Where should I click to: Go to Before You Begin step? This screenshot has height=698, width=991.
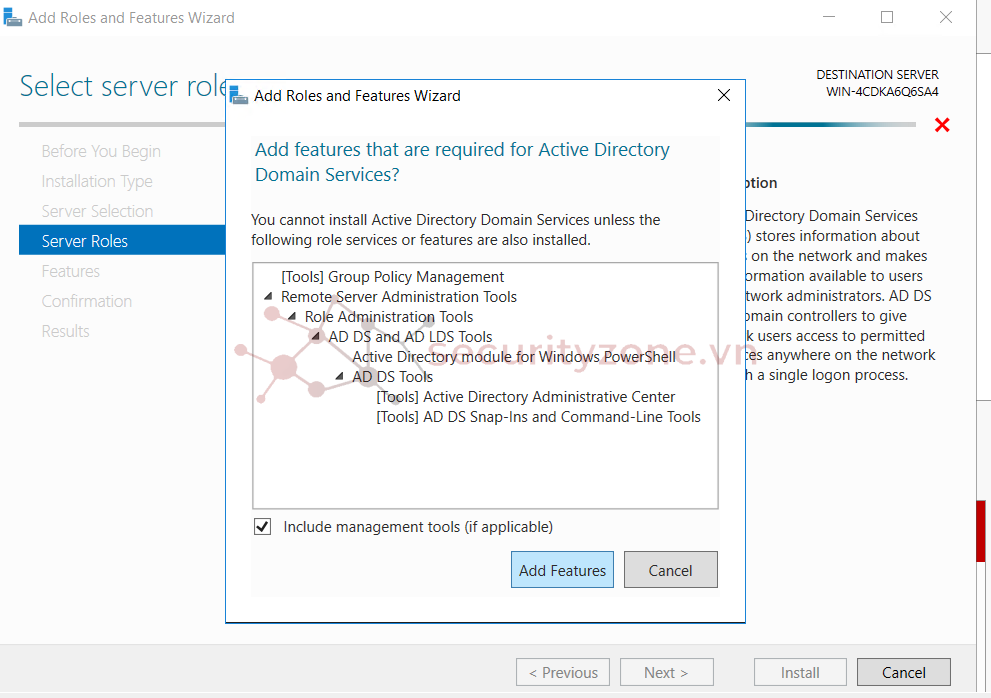click(101, 151)
